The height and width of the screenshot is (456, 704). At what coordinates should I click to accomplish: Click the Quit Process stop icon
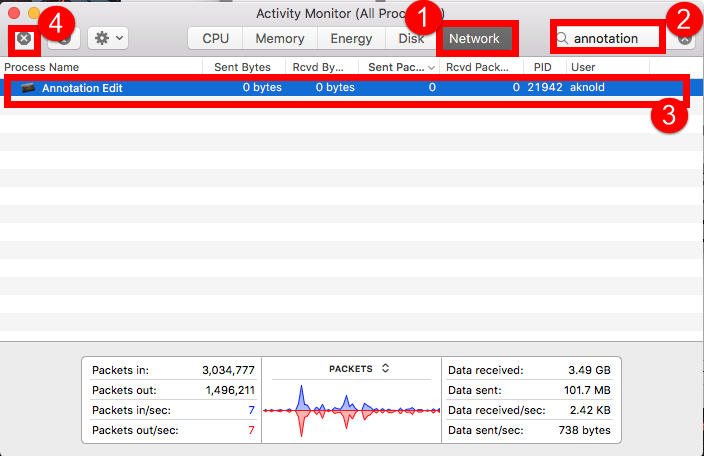point(24,38)
